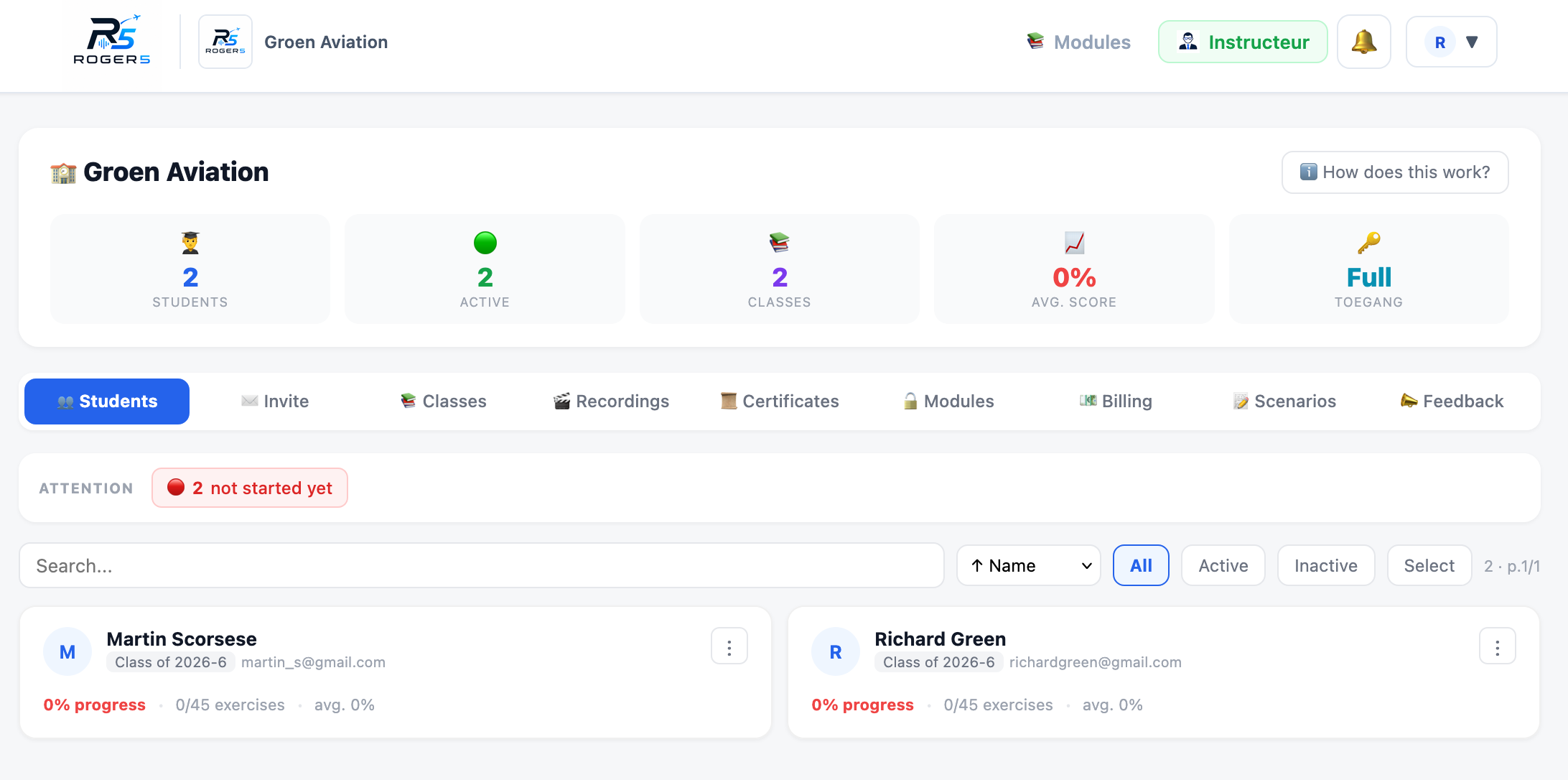Go to Modules in the top navigation

point(1078,42)
